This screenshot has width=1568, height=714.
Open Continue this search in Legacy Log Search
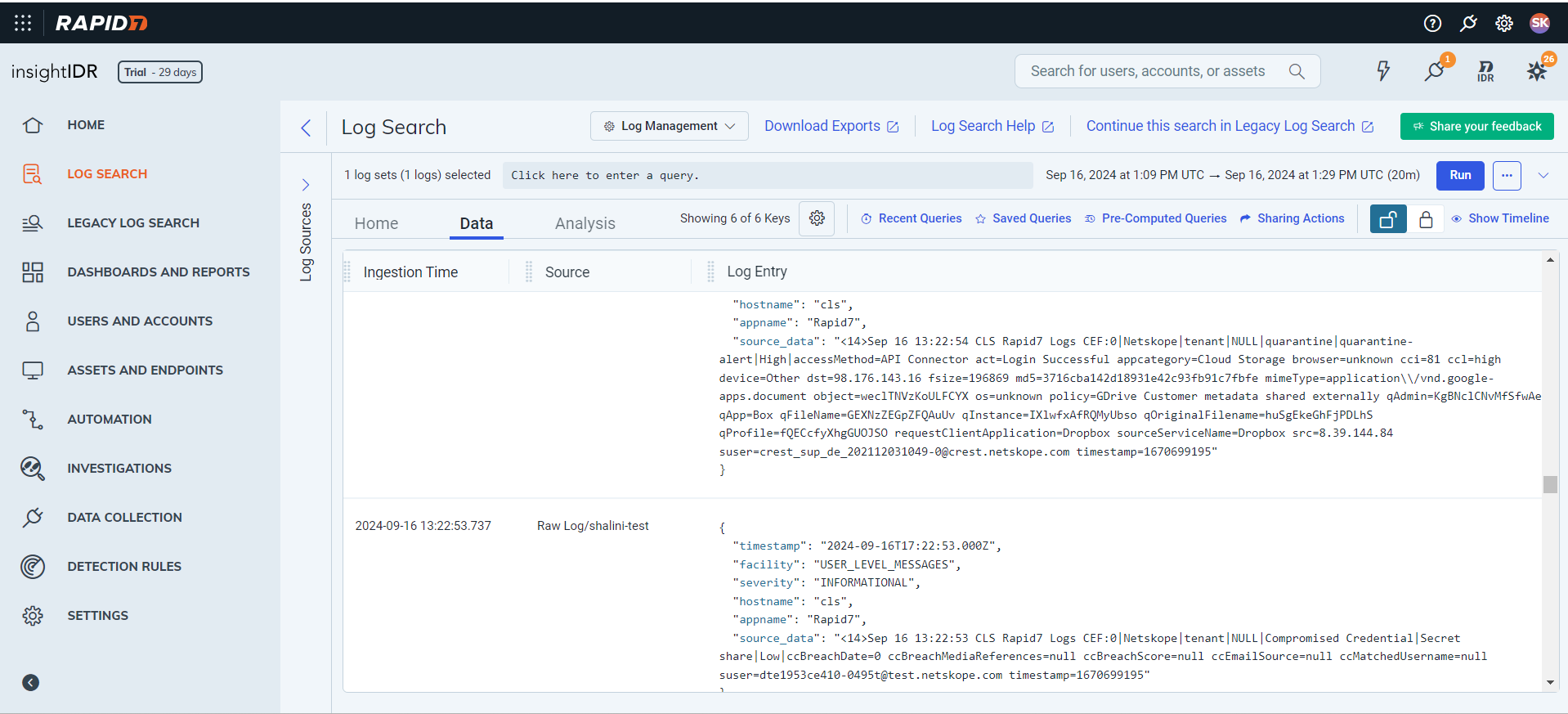(x=1230, y=126)
